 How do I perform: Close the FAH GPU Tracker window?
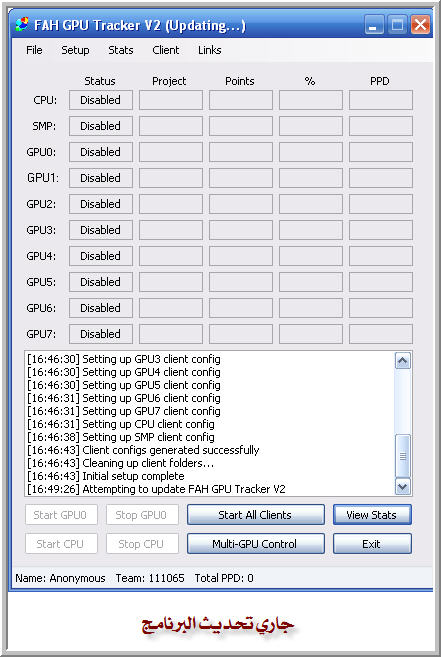click(x=420, y=25)
